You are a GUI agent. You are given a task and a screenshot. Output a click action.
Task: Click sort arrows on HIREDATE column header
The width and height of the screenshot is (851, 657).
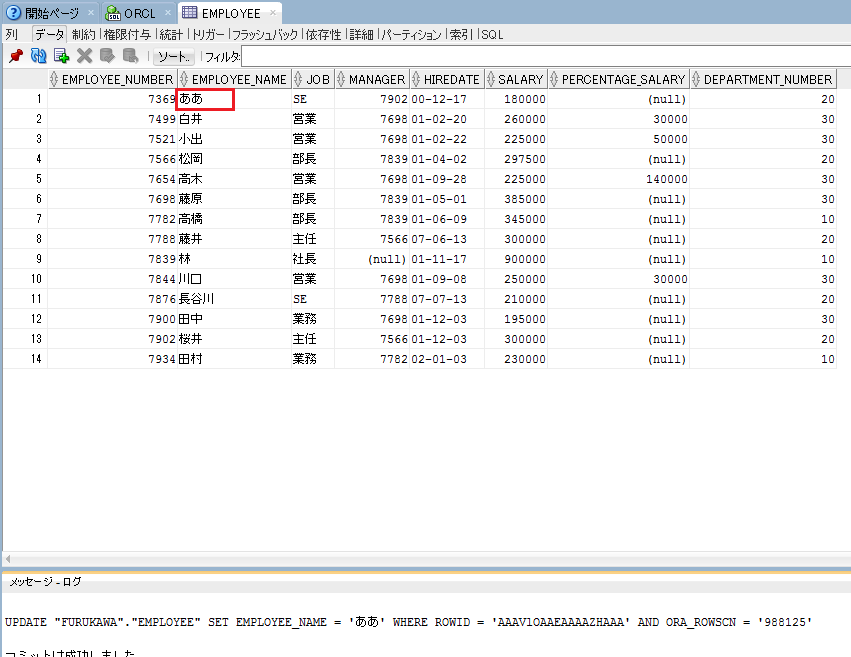[x=416, y=79]
